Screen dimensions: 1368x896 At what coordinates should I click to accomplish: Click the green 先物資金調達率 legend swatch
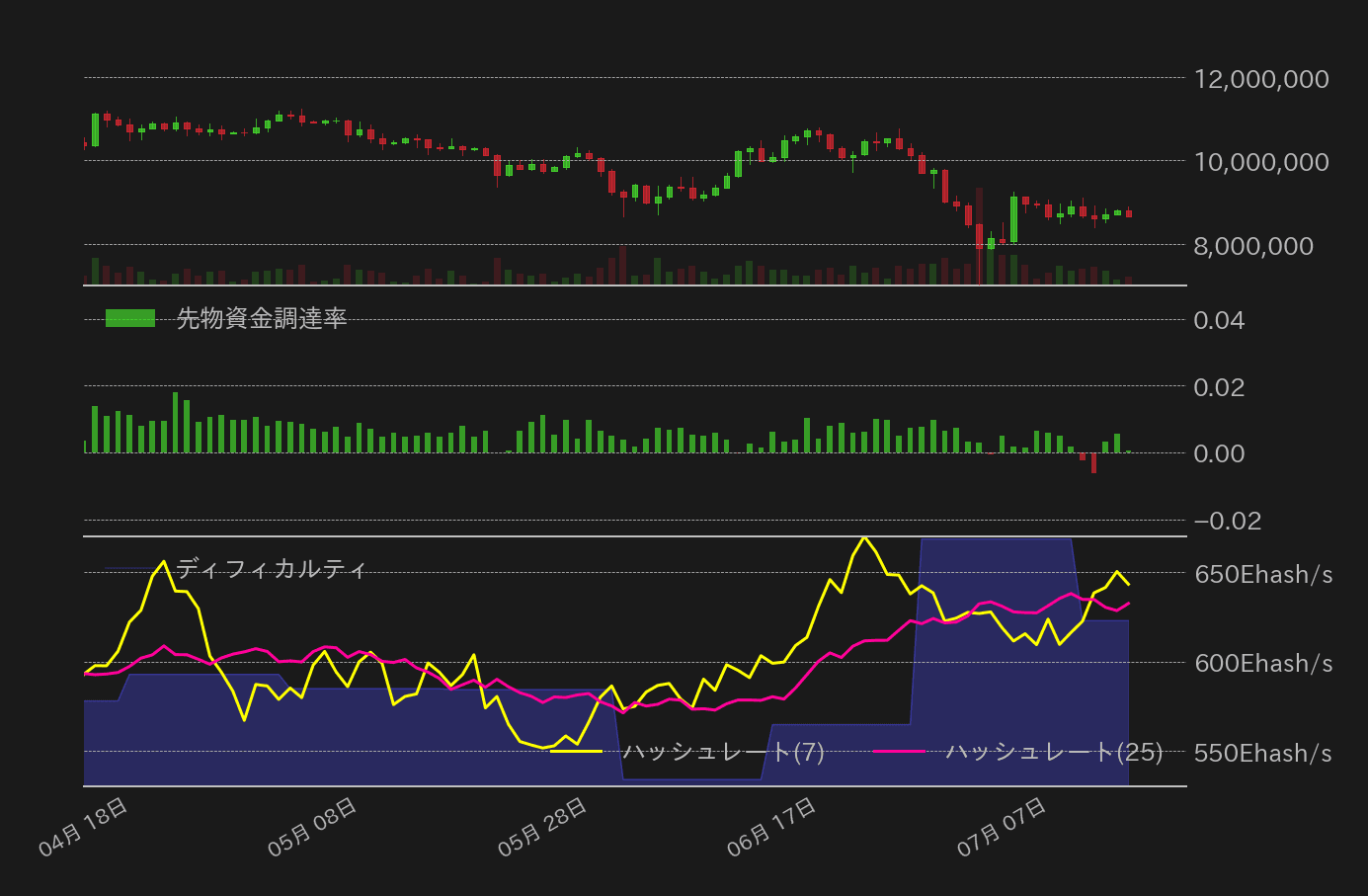click(x=130, y=318)
